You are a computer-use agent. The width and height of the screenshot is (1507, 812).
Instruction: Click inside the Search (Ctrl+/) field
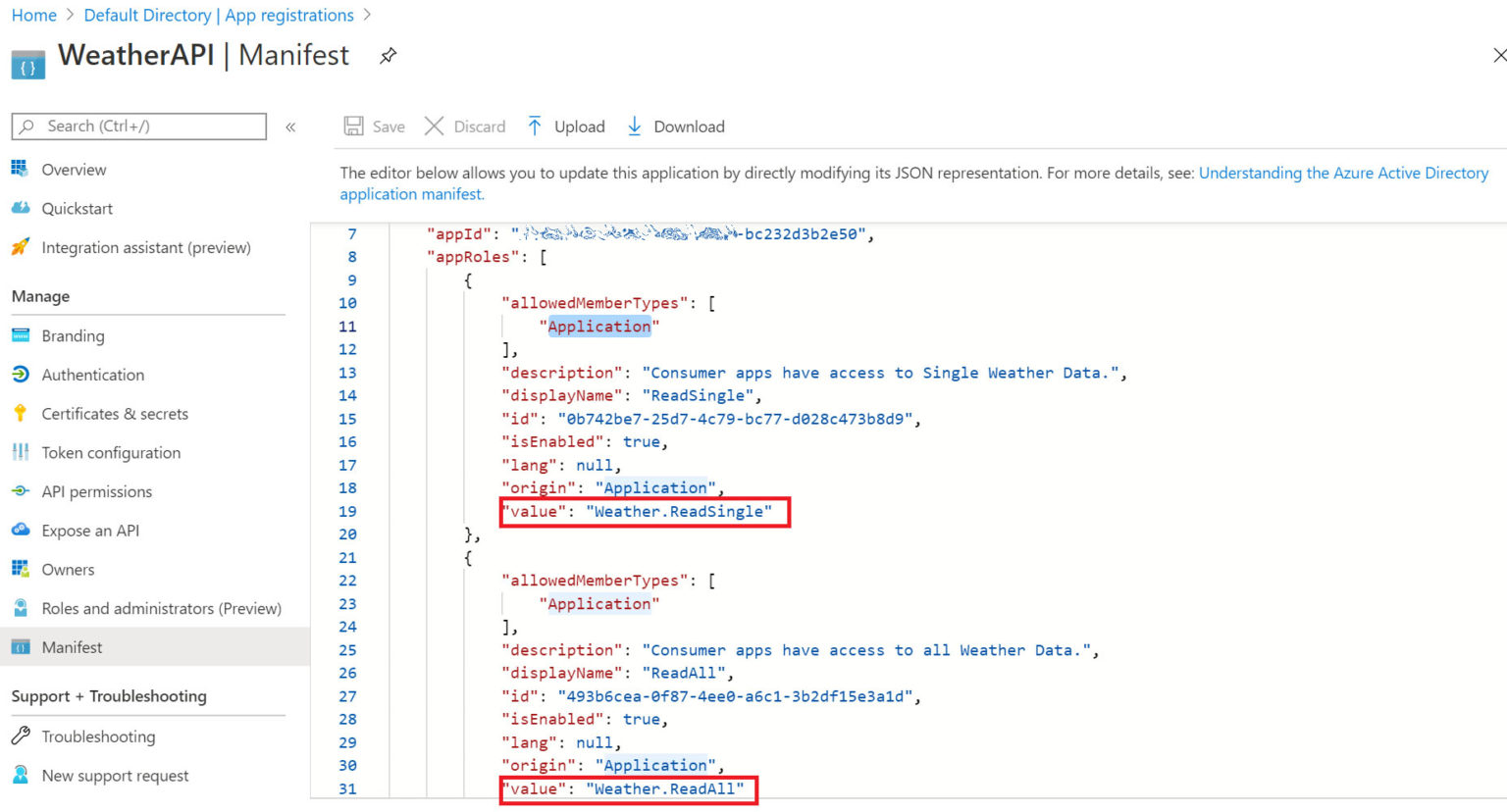(x=137, y=126)
